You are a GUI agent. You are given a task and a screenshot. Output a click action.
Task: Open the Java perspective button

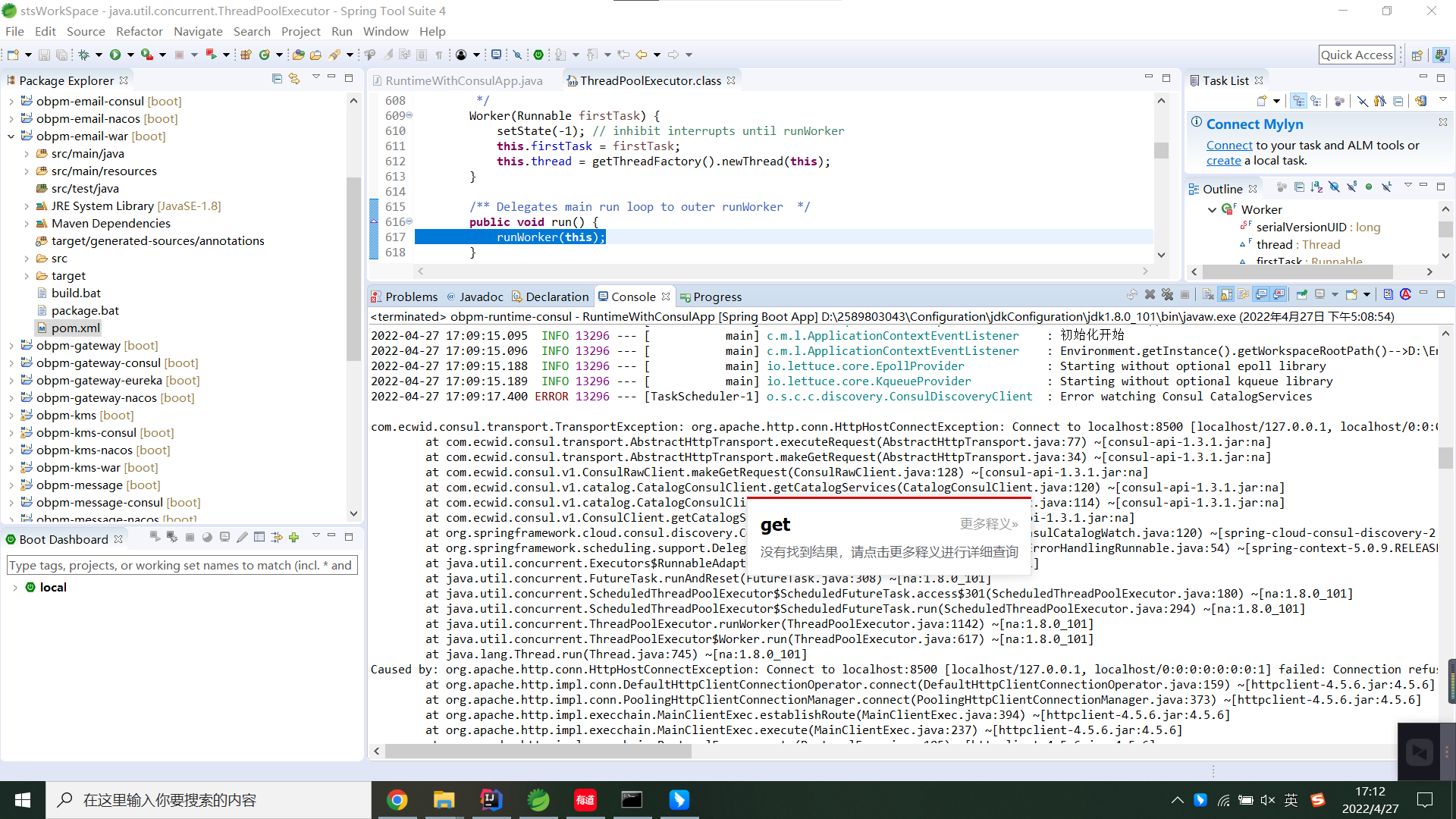click(1441, 55)
